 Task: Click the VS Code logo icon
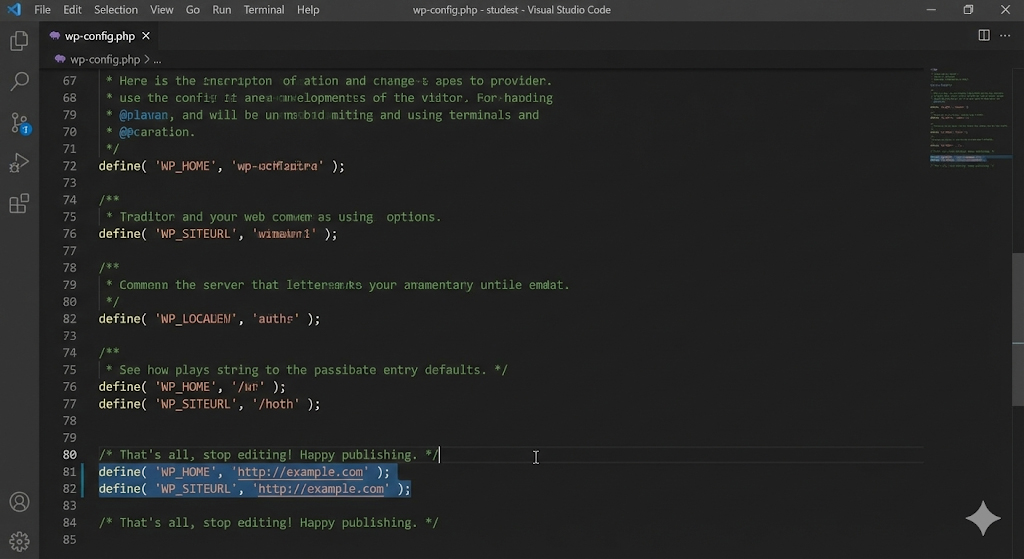pos(14,9)
